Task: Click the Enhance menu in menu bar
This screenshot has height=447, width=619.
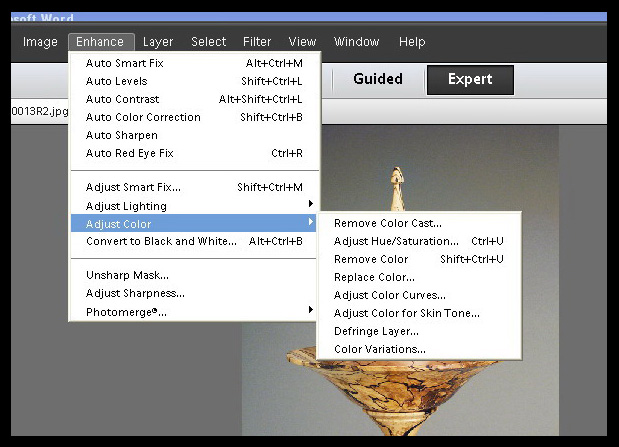Action: (100, 42)
